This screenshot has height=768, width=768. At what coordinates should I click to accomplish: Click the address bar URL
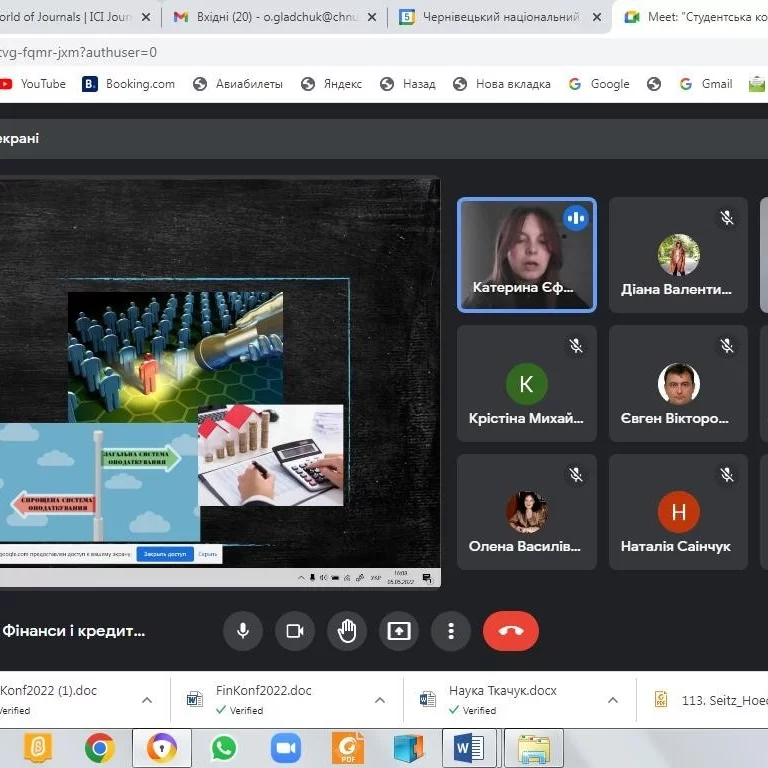78,52
